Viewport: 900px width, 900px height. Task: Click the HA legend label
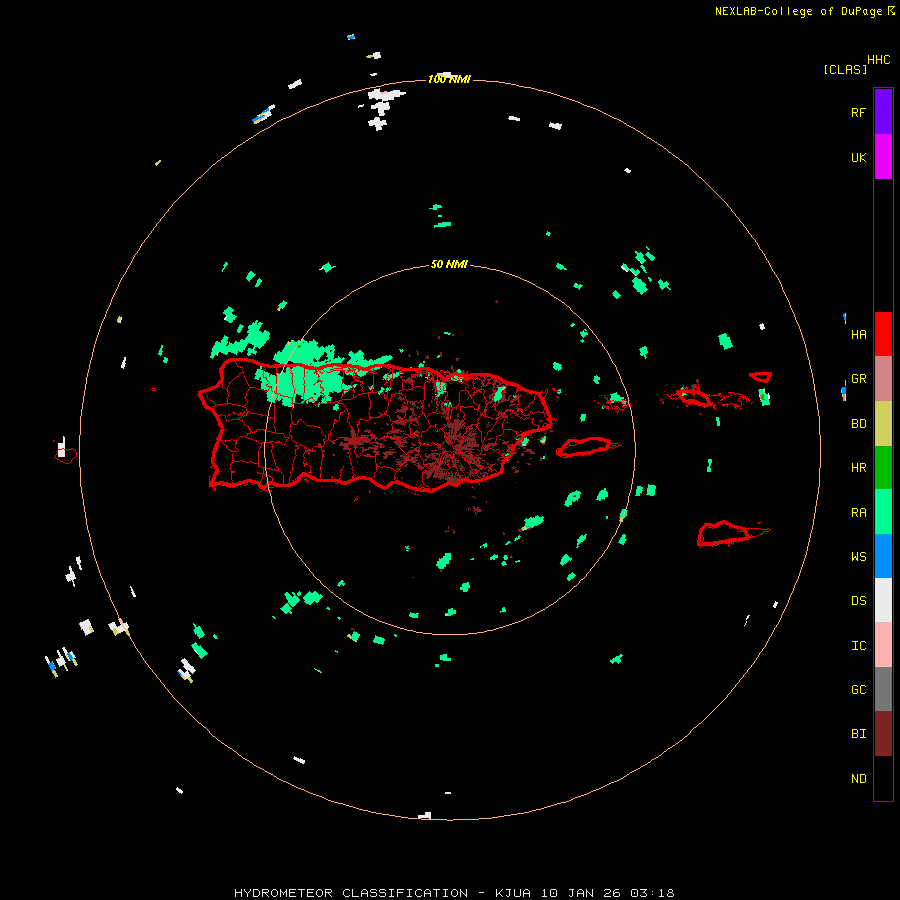pyautogui.click(x=858, y=335)
